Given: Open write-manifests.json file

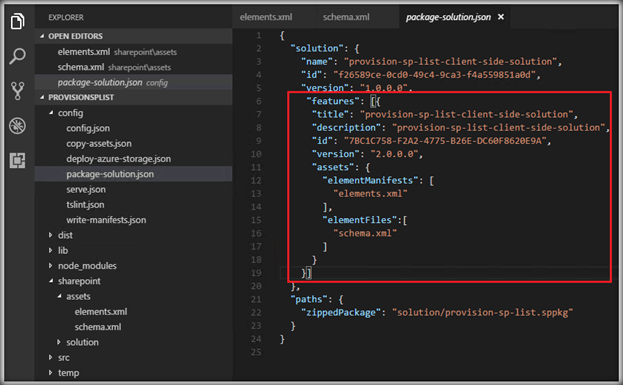Looking at the screenshot, I should [x=106, y=220].
